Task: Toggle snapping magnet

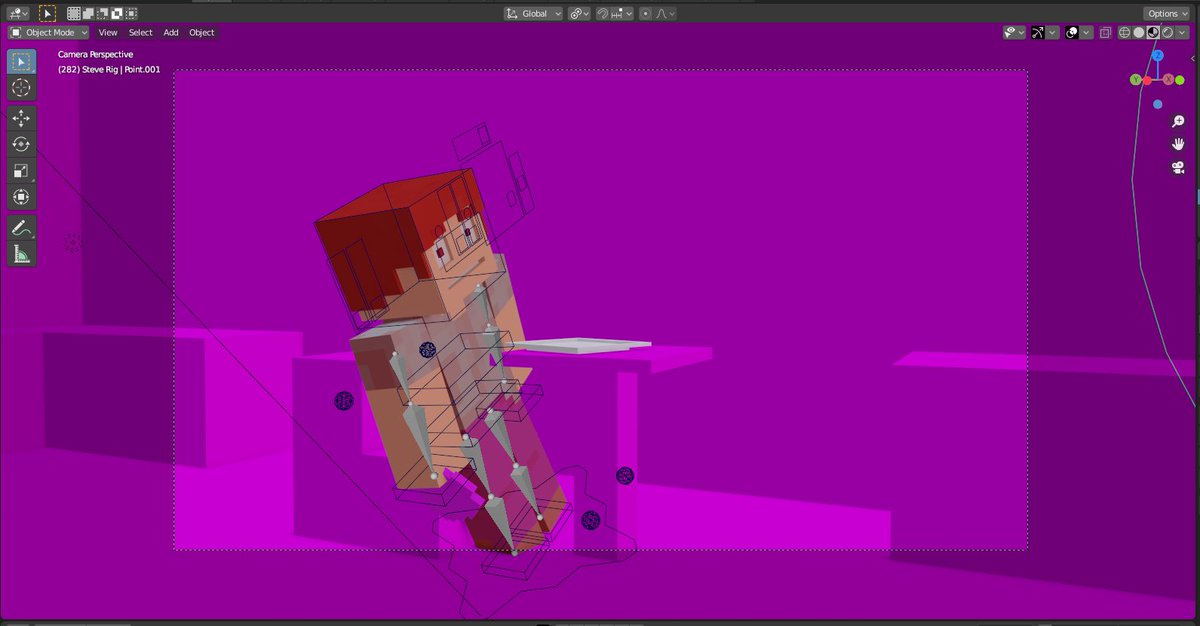Action: [x=603, y=14]
